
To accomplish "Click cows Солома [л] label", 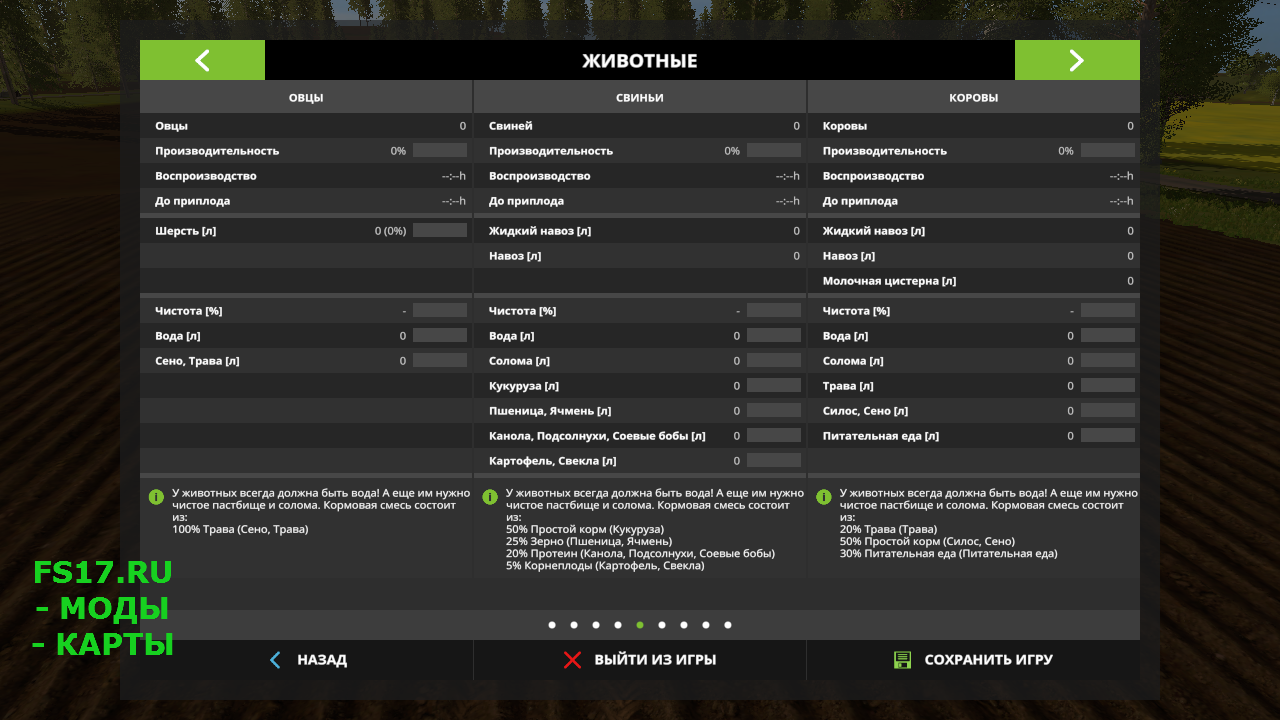I will 855,361.
